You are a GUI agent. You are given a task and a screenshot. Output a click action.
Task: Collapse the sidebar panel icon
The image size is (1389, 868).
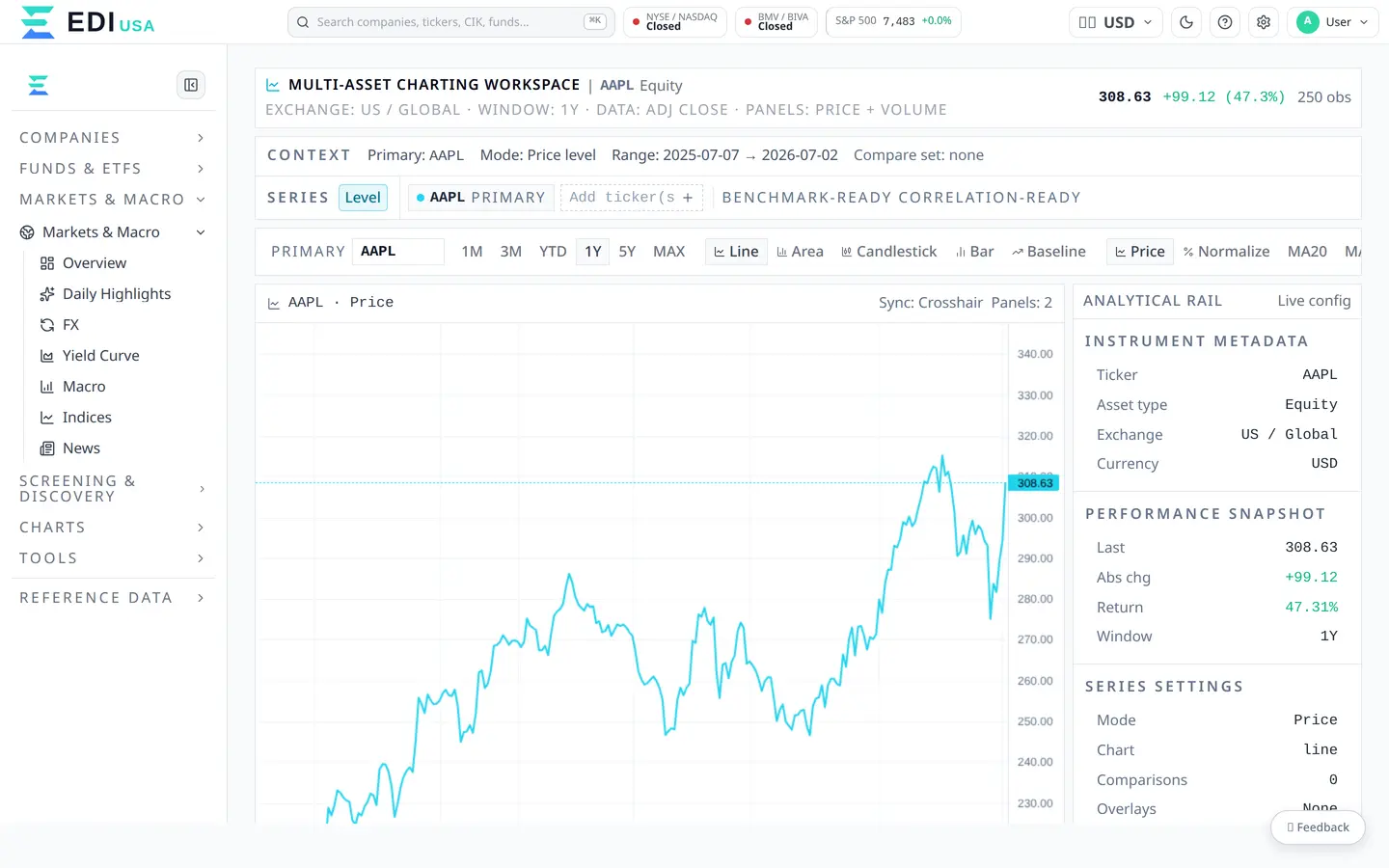point(191,85)
